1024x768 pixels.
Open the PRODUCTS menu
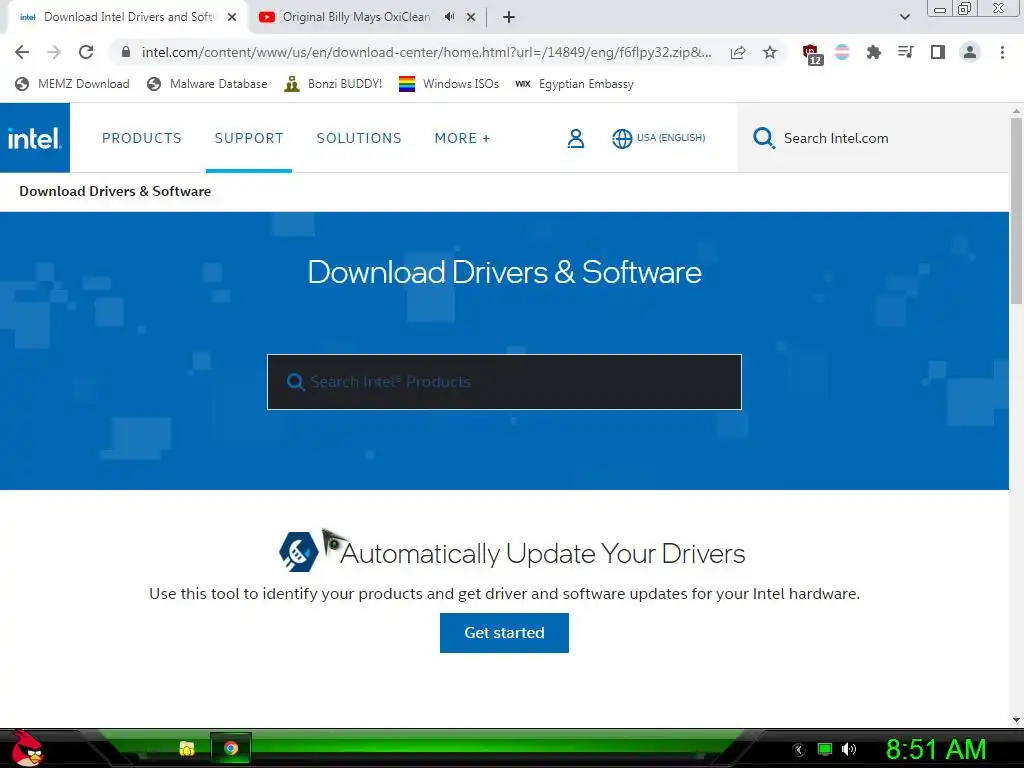[x=142, y=138]
